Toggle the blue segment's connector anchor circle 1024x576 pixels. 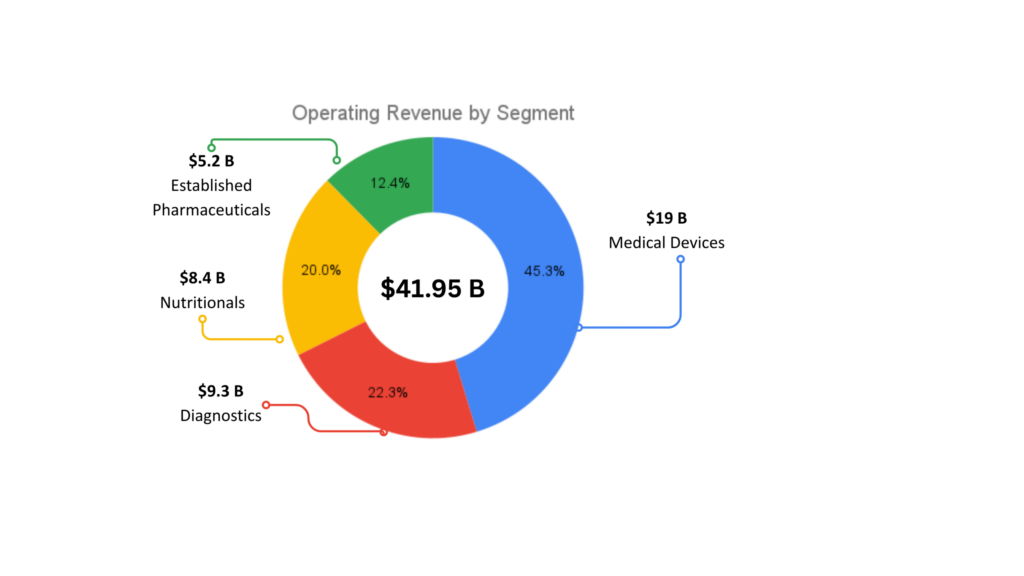click(x=580, y=326)
